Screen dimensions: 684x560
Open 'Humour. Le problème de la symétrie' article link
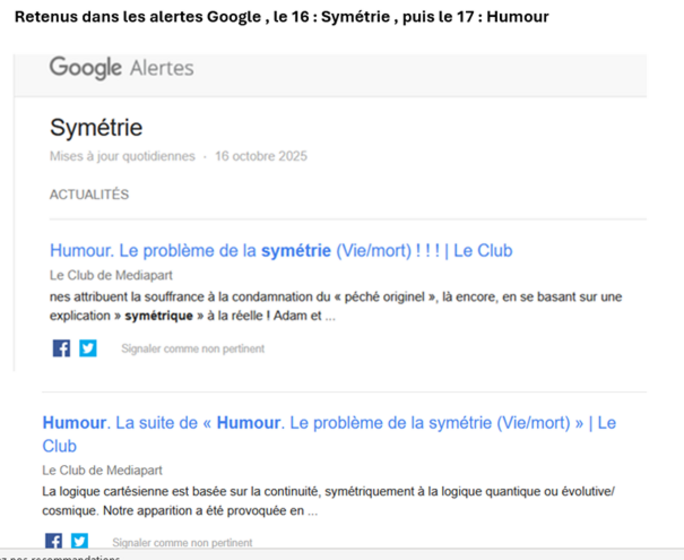pos(280,251)
